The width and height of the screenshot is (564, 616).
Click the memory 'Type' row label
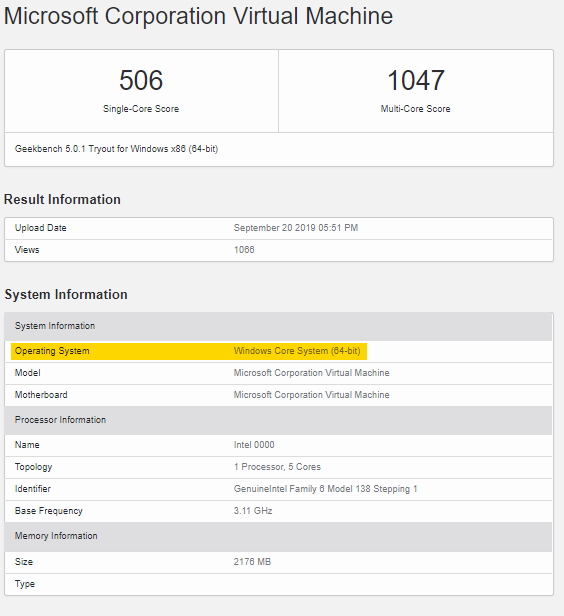point(25,584)
